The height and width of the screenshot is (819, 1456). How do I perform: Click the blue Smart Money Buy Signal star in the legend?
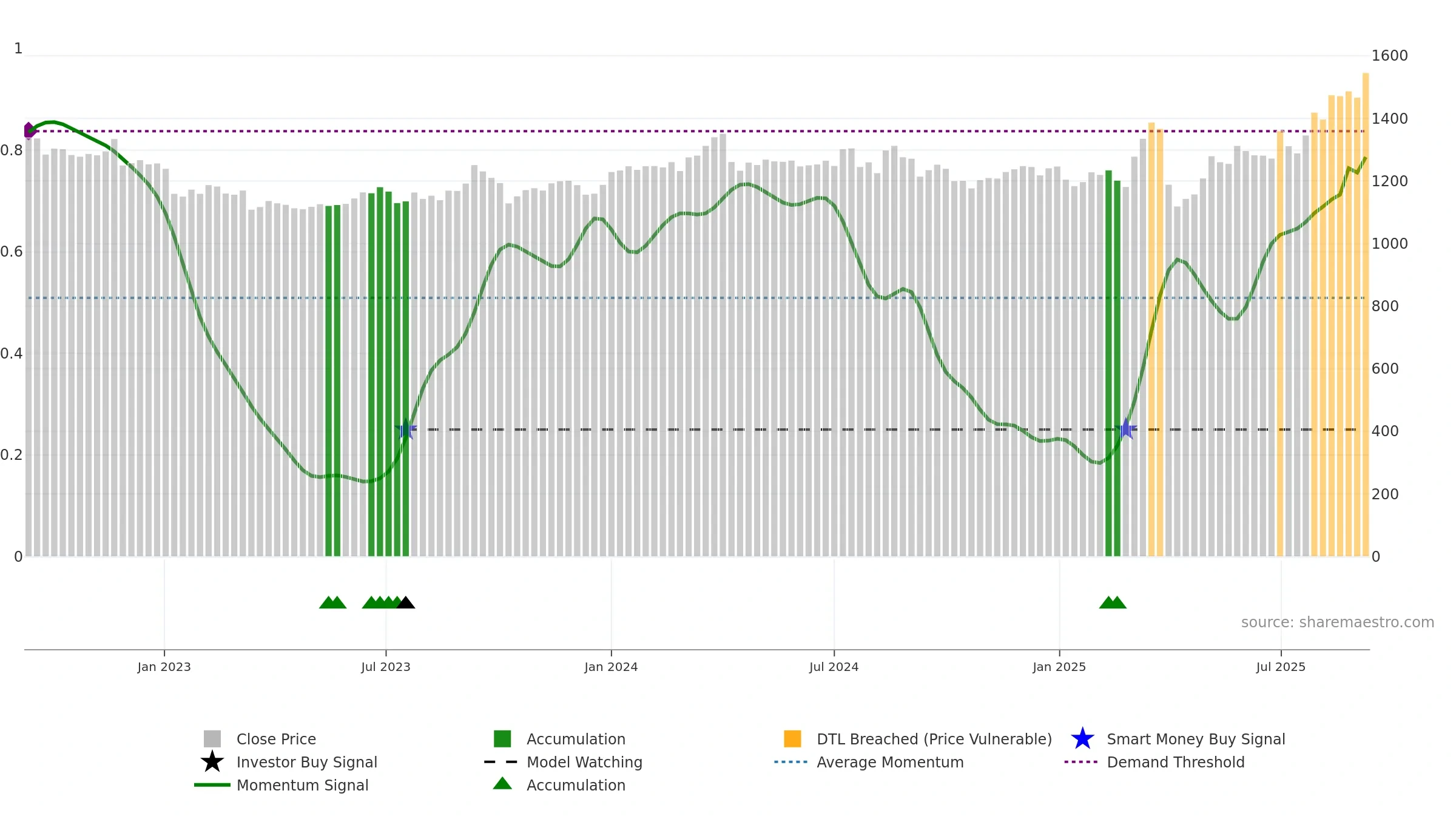tap(1082, 739)
